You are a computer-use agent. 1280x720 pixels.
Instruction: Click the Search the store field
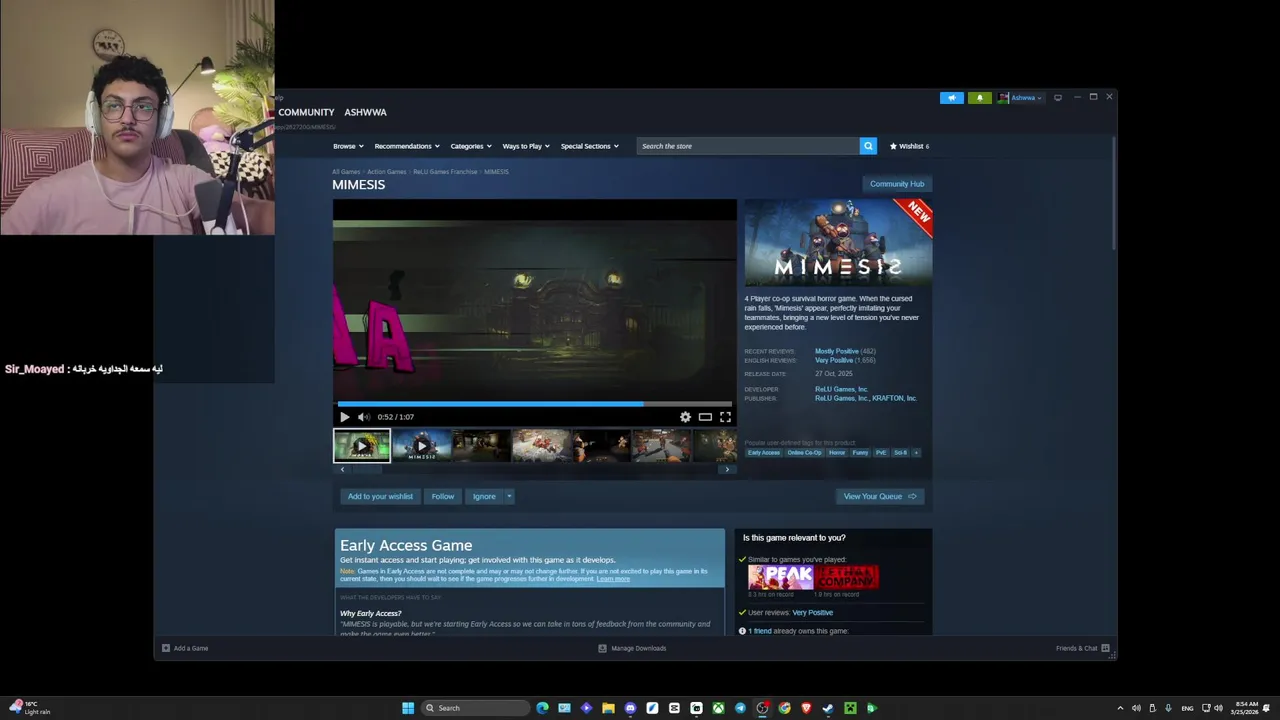[748, 146]
